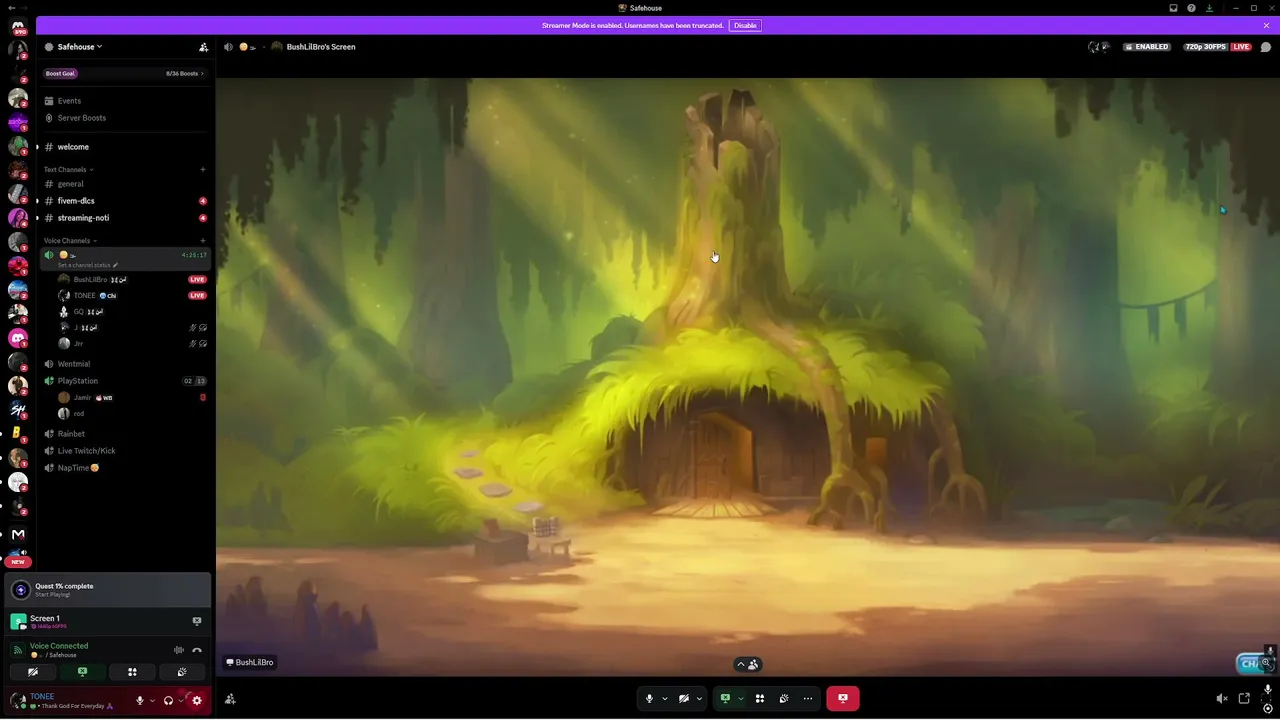
Task: Show the member list icon below the stream
Action: (x=231, y=699)
